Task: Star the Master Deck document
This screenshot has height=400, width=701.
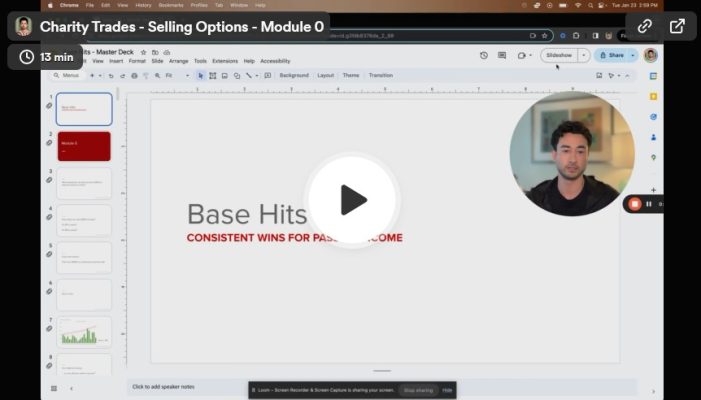Action: pos(144,52)
